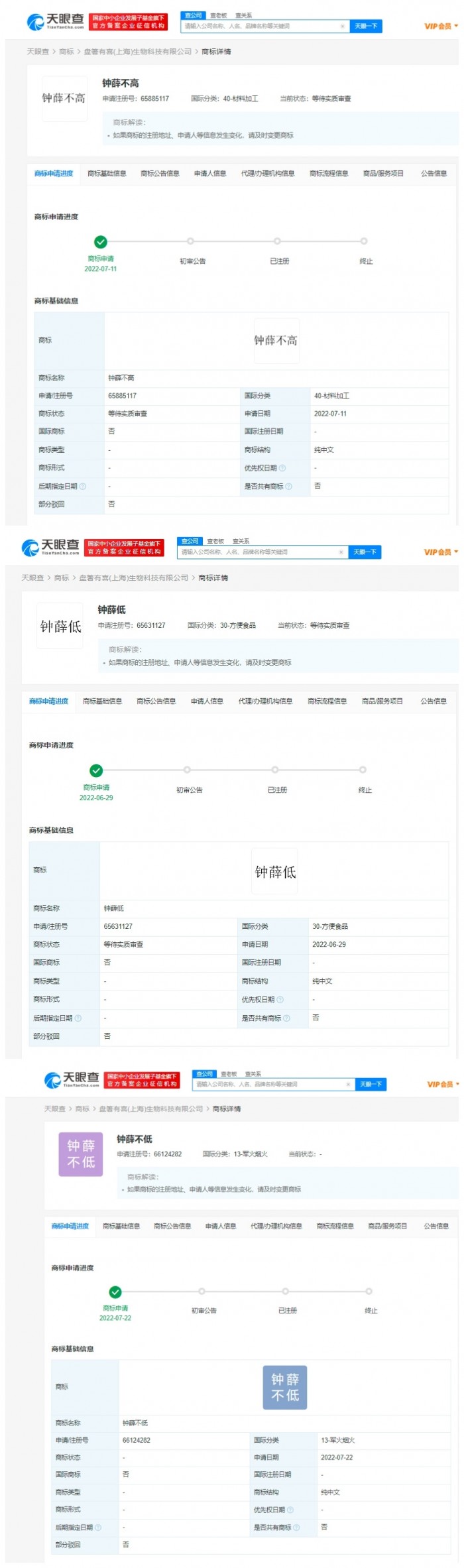The image size is (464, 1568).
Task: Select the 查关系 search option on the 钟薛低 page
Action: (x=241, y=541)
